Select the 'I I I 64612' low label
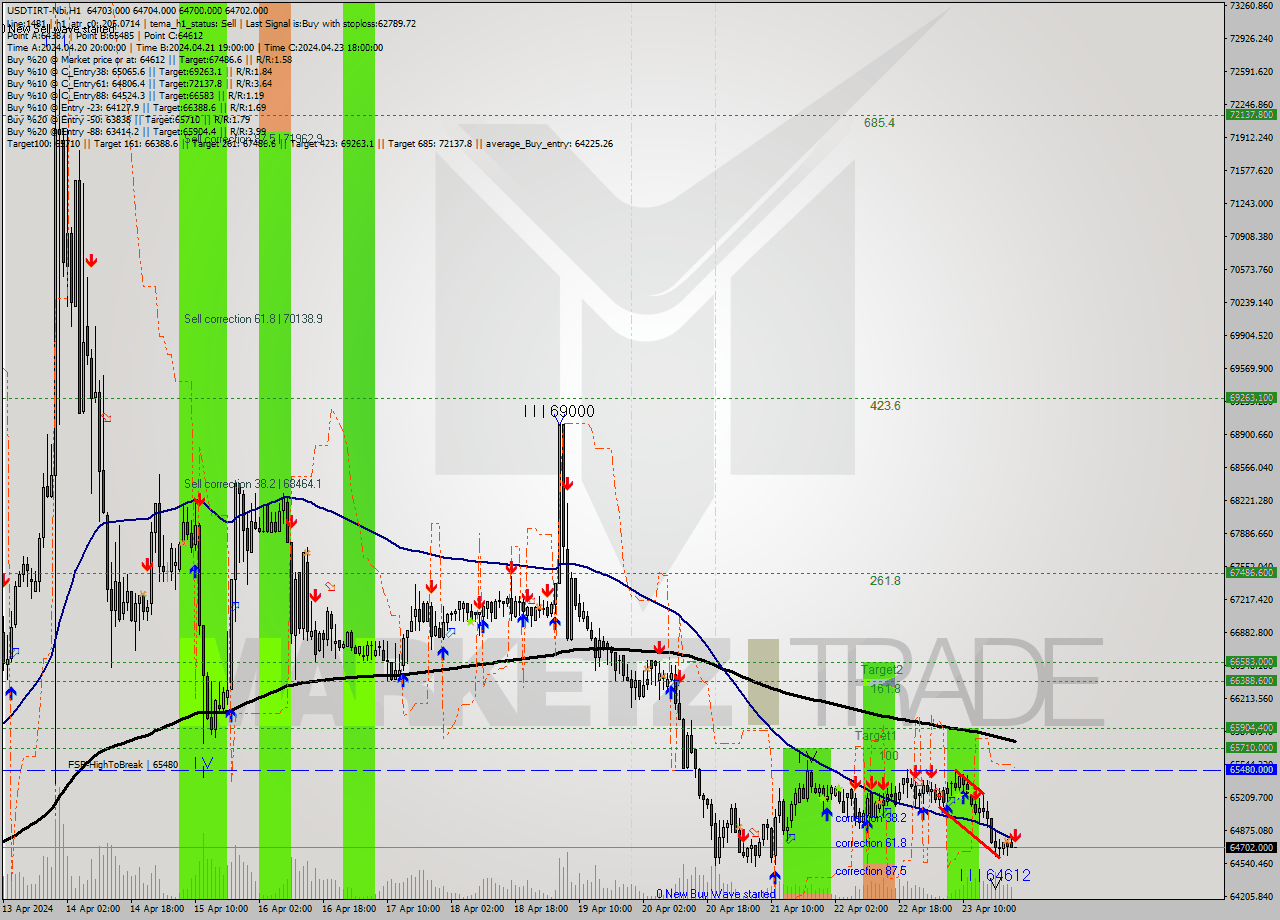This screenshot has height=920, width=1280. pyautogui.click(x=995, y=875)
